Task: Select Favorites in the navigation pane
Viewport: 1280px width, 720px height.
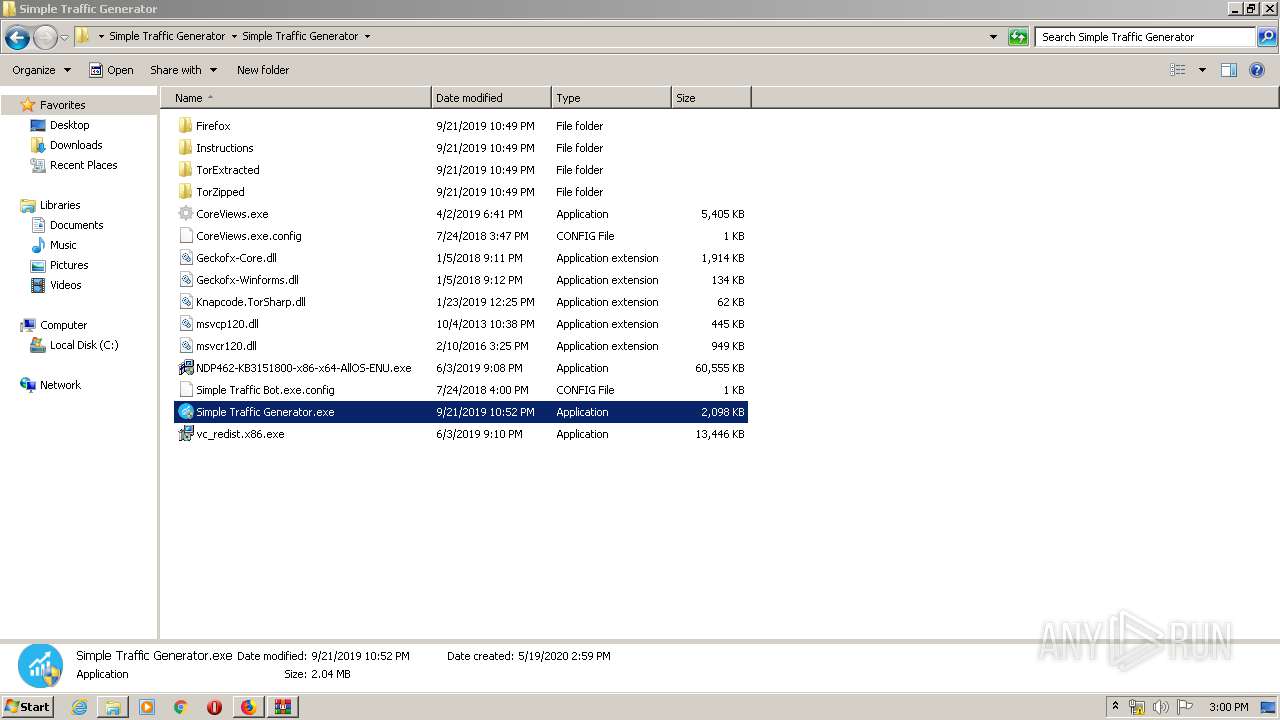Action: pyautogui.click(x=62, y=105)
